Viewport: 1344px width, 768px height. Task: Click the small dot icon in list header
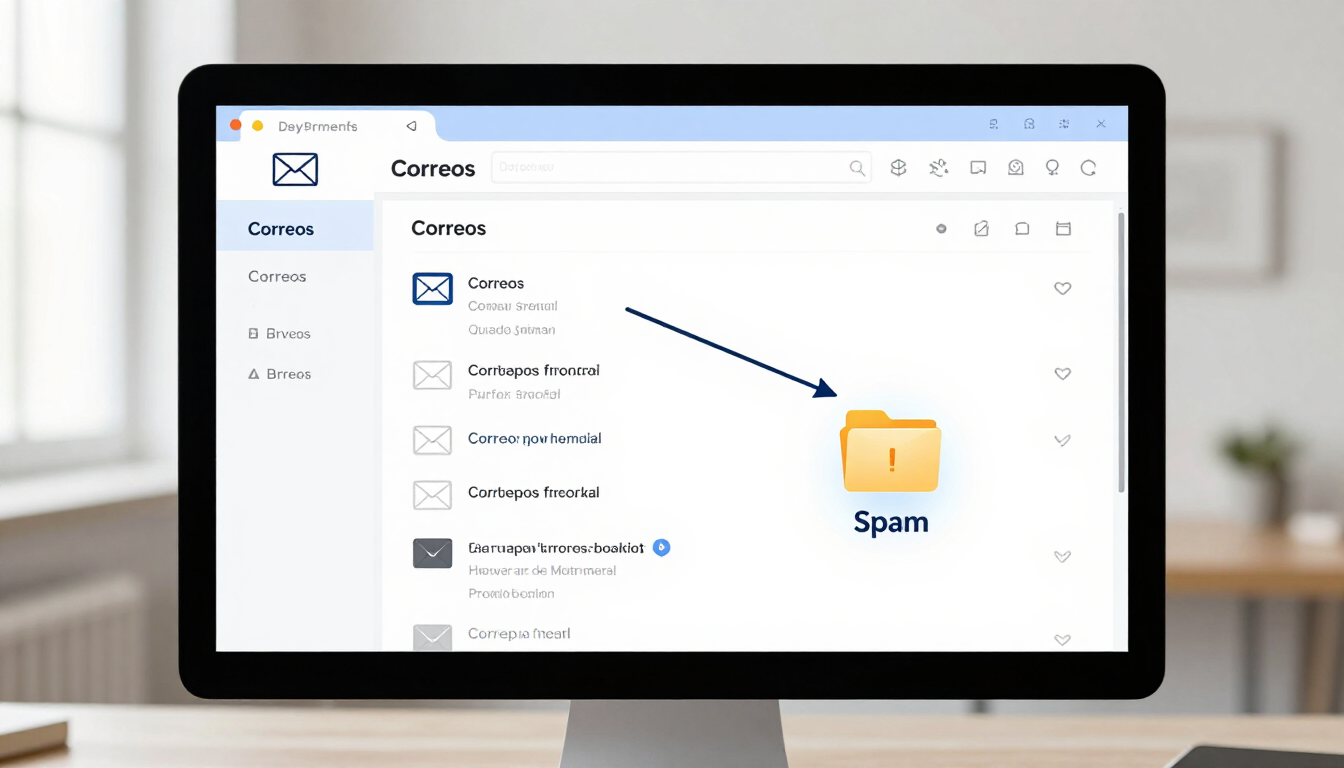tap(941, 229)
